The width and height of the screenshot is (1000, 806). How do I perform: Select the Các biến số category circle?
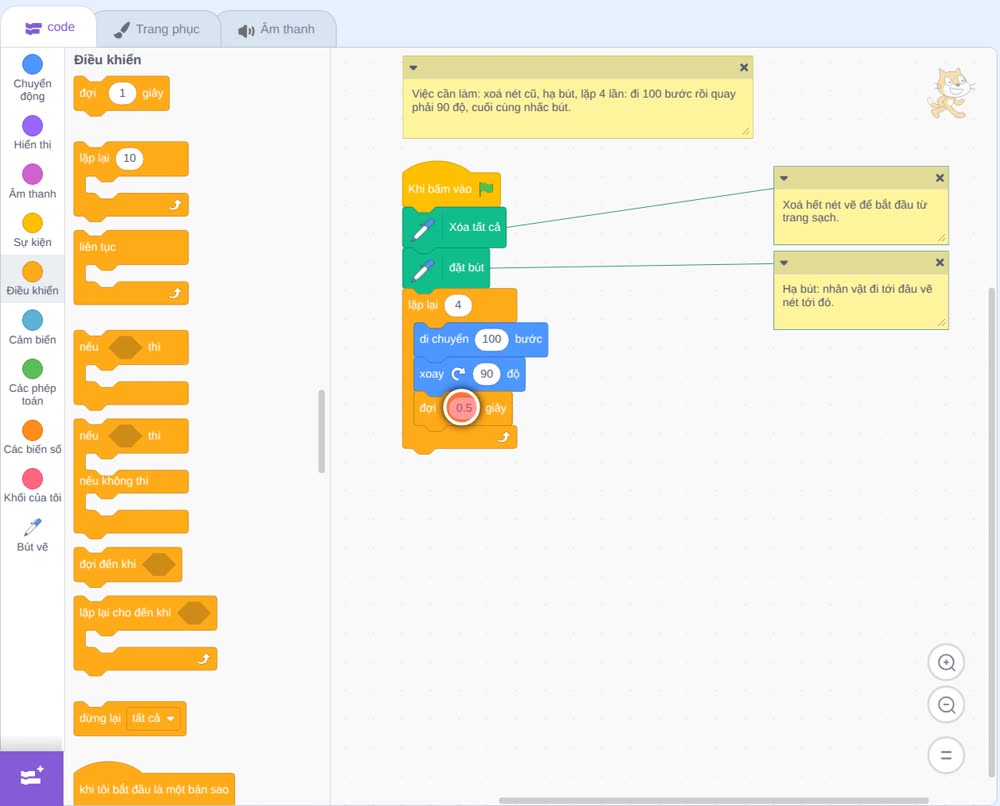33,430
